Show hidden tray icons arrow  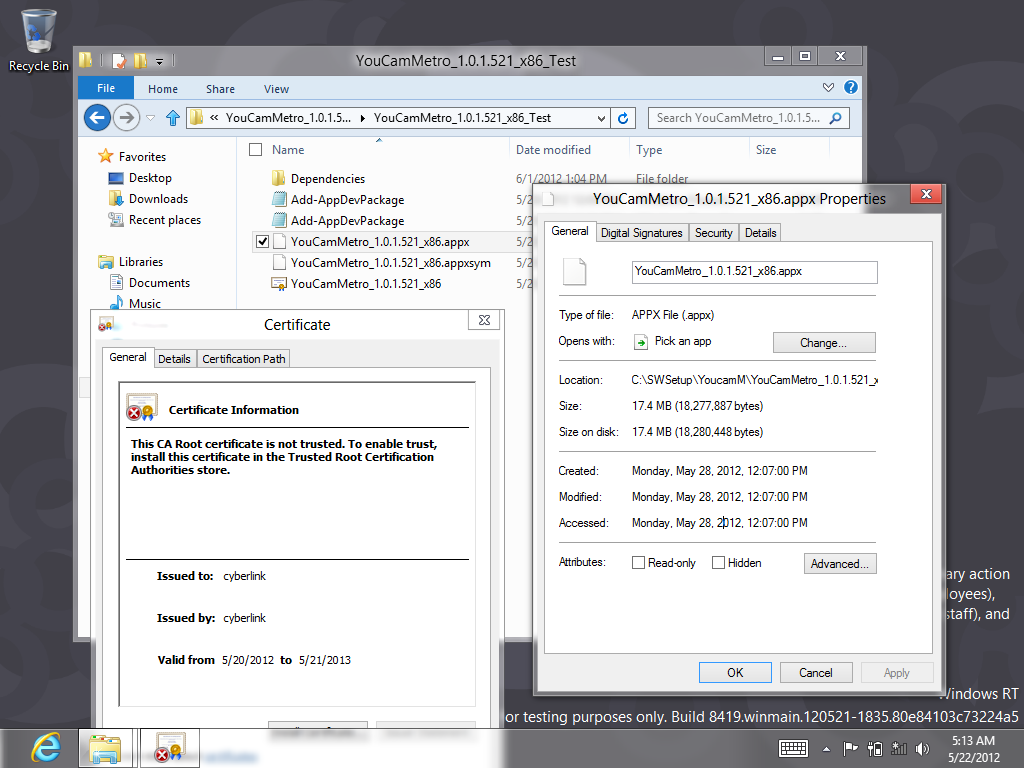click(x=826, y=748)
